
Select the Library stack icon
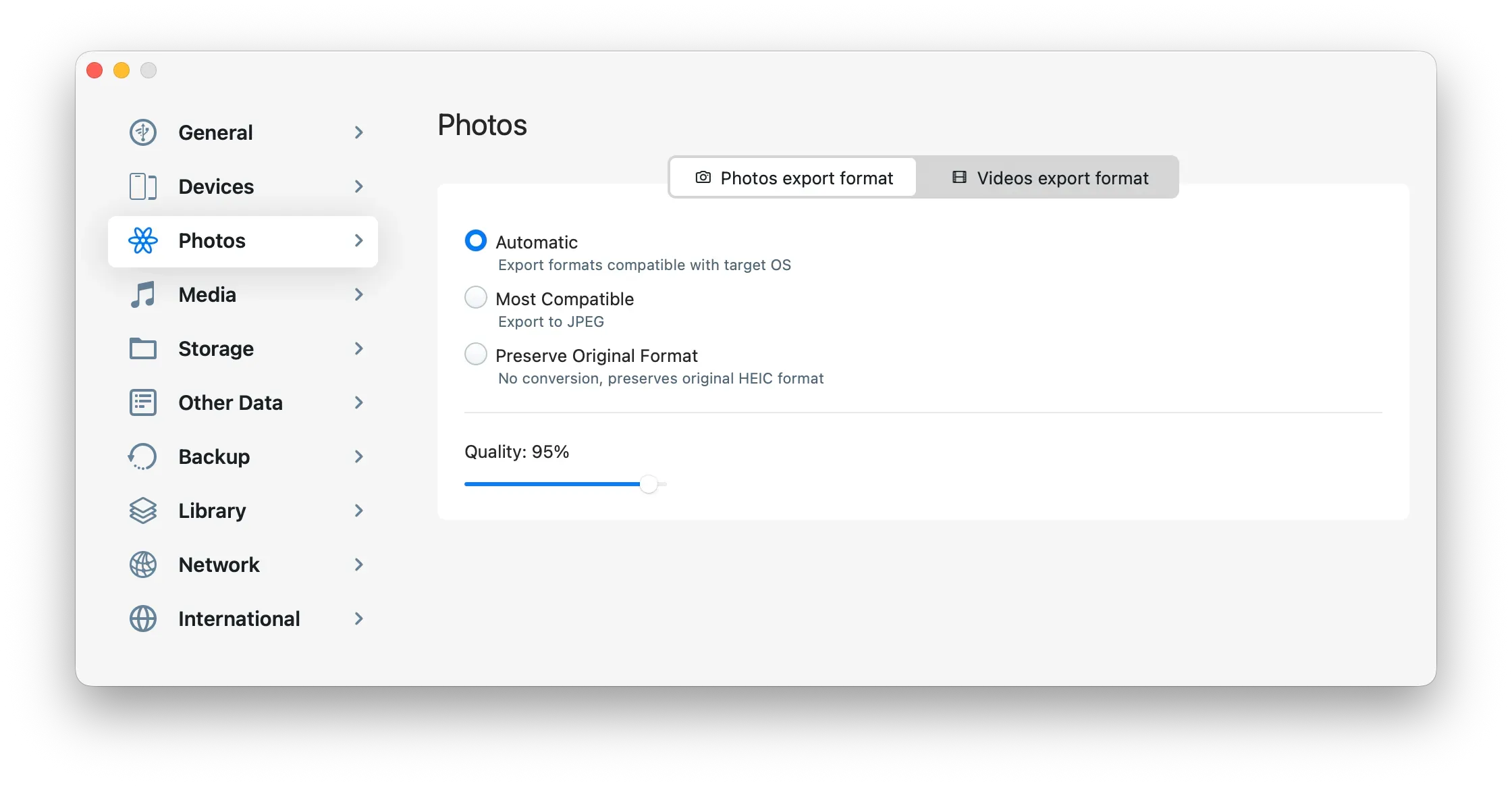pyautogui.click(x=142, y=510)
